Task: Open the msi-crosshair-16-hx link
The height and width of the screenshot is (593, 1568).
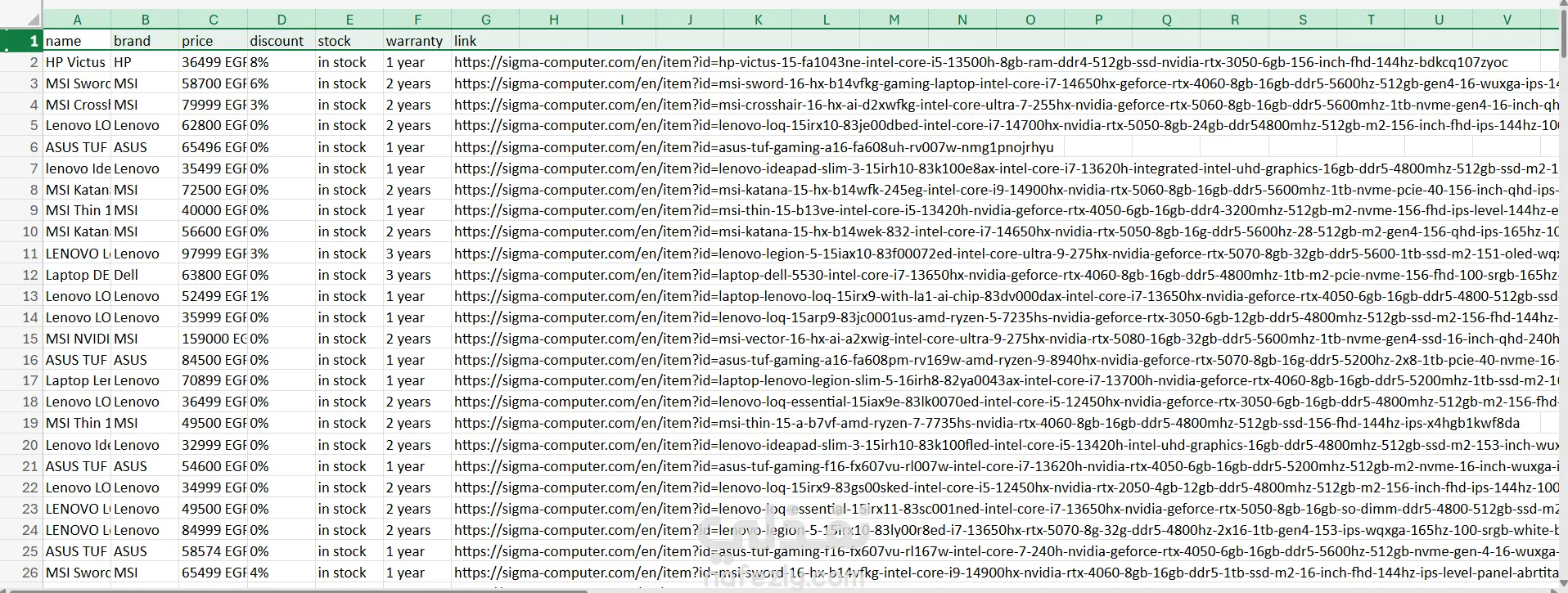Action: point(1006,105)
